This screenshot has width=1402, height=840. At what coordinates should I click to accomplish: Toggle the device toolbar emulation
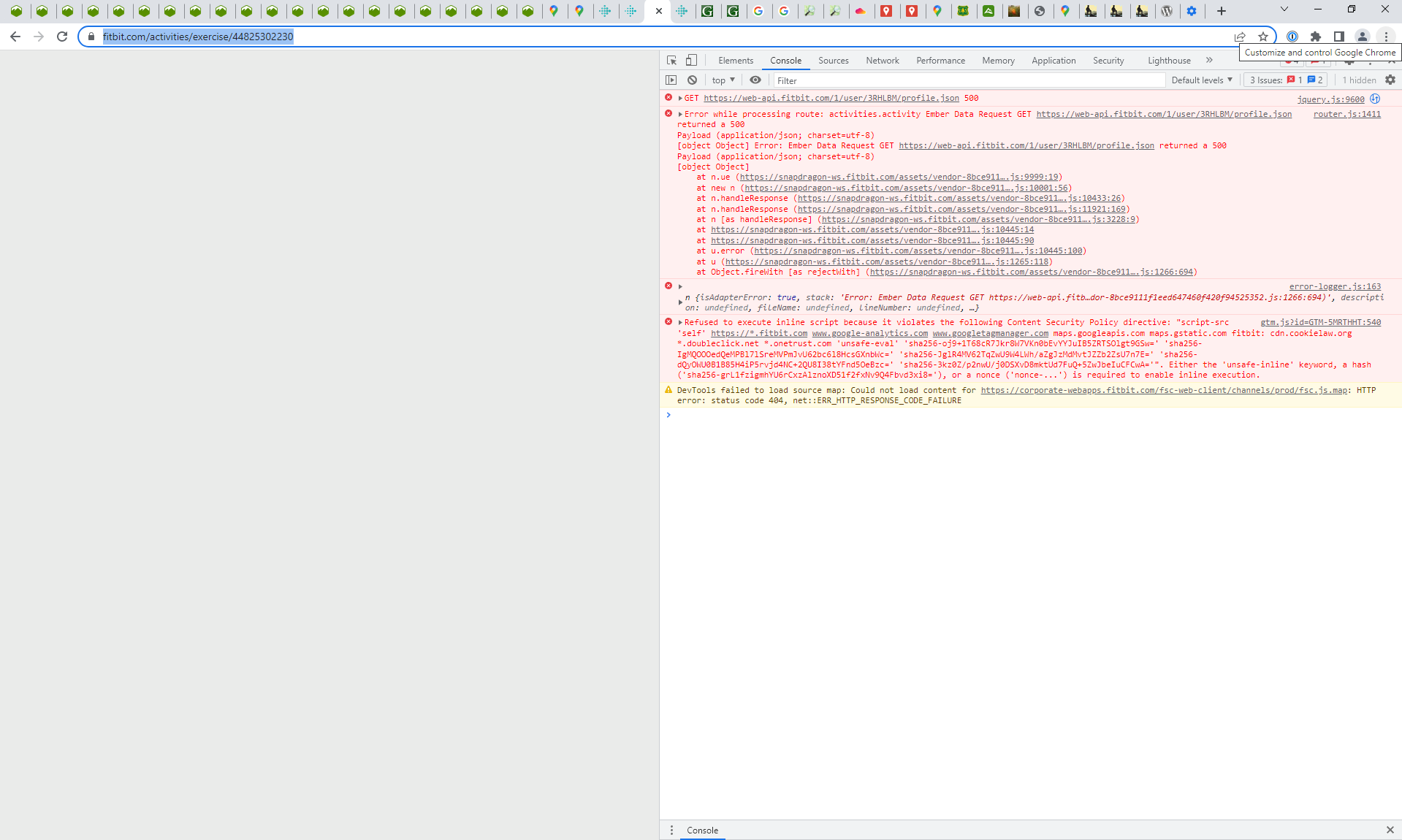click(x=691, y=61)
